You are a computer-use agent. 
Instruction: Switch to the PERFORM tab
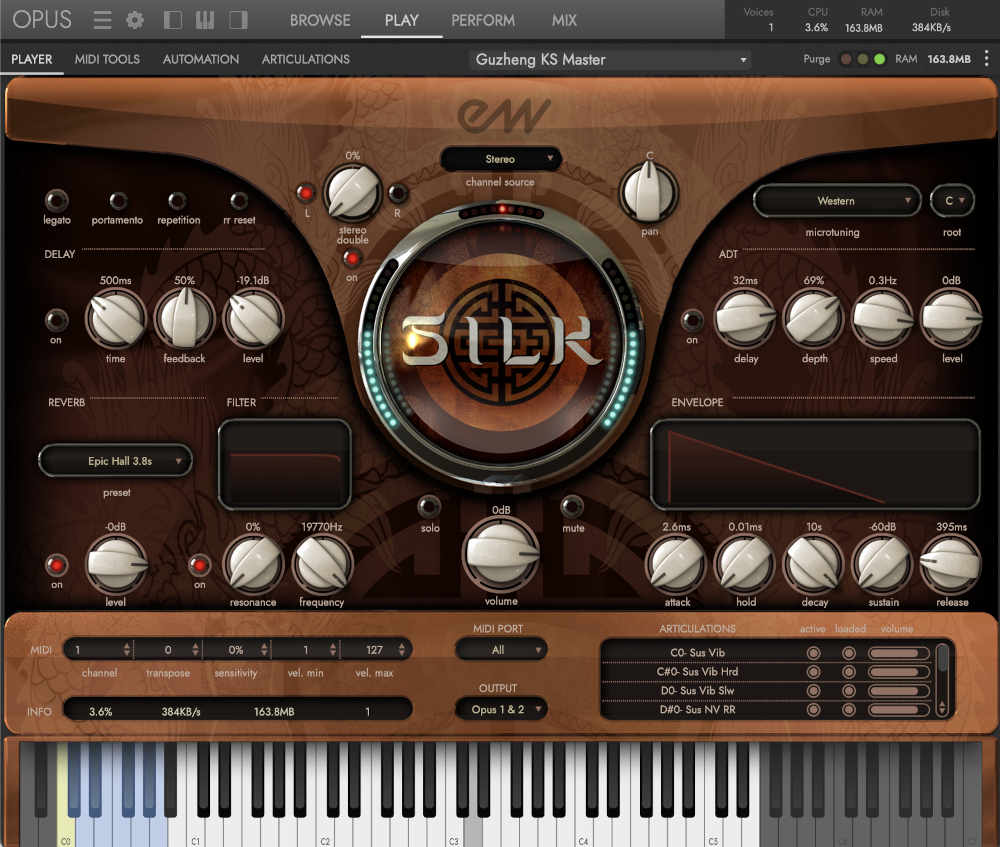coord(483,19)
